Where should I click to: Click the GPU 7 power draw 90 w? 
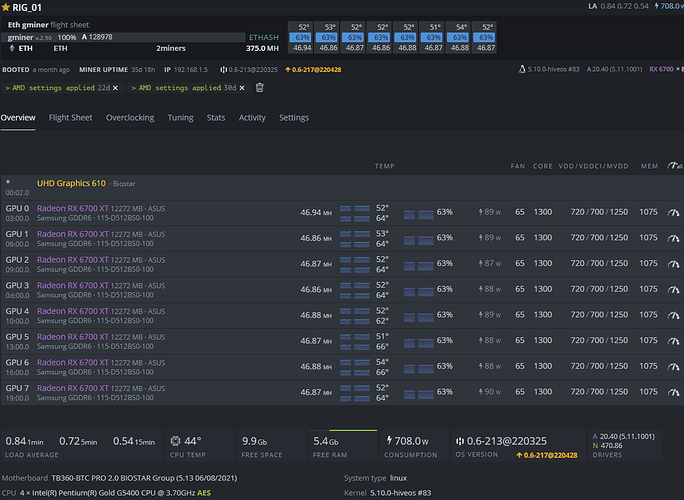click(x=489, y=392)
